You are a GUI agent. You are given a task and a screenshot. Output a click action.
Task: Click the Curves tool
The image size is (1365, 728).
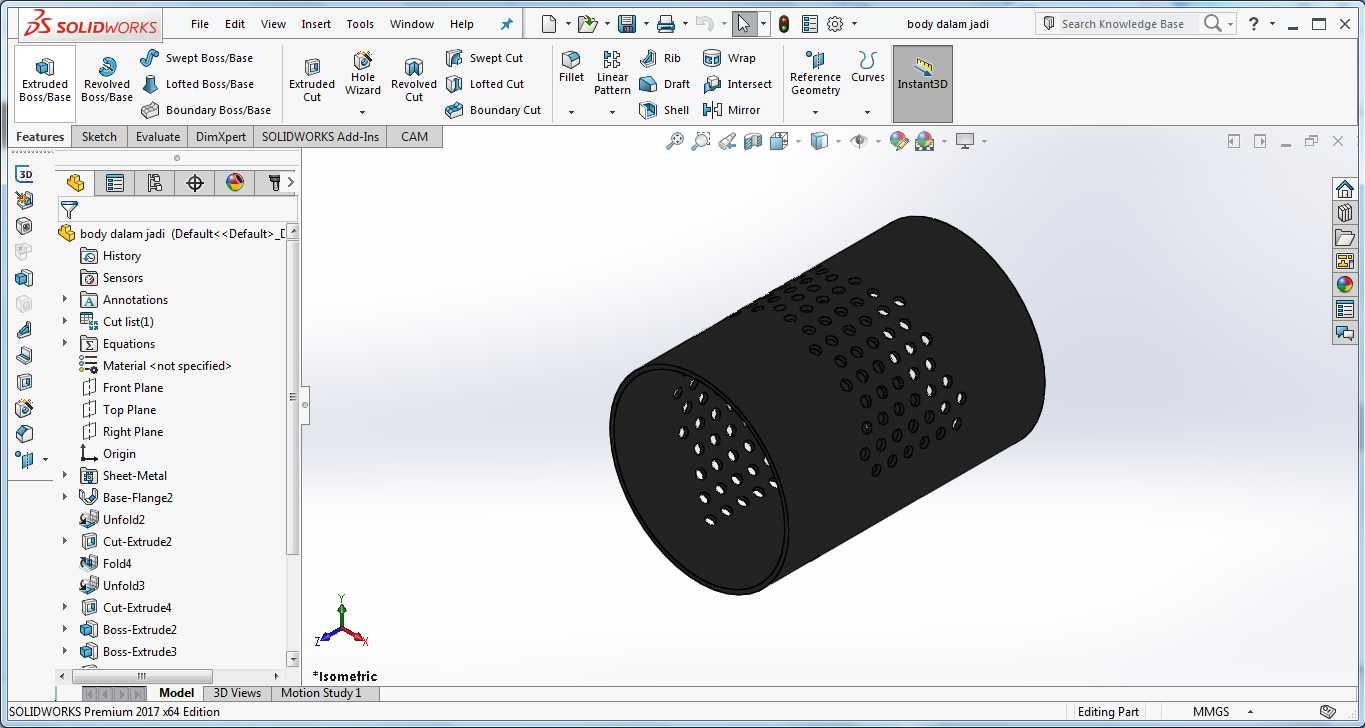click(x=867, y=68)
